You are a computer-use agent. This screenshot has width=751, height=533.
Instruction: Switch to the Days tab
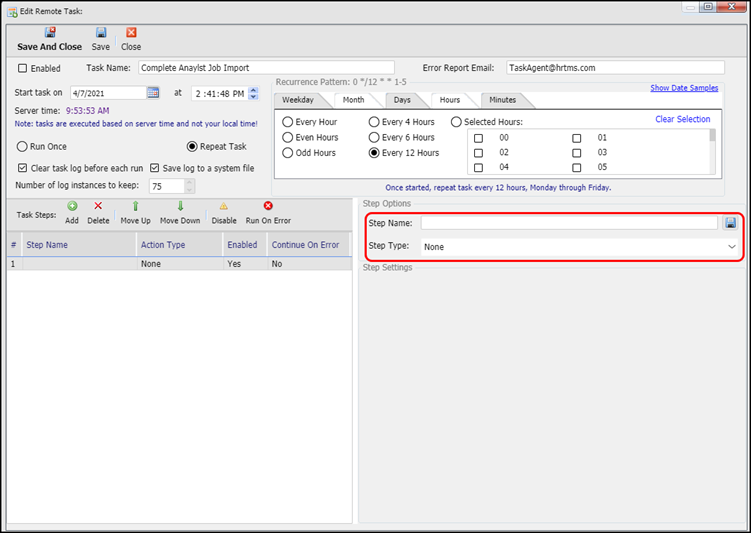pos(402,100)
